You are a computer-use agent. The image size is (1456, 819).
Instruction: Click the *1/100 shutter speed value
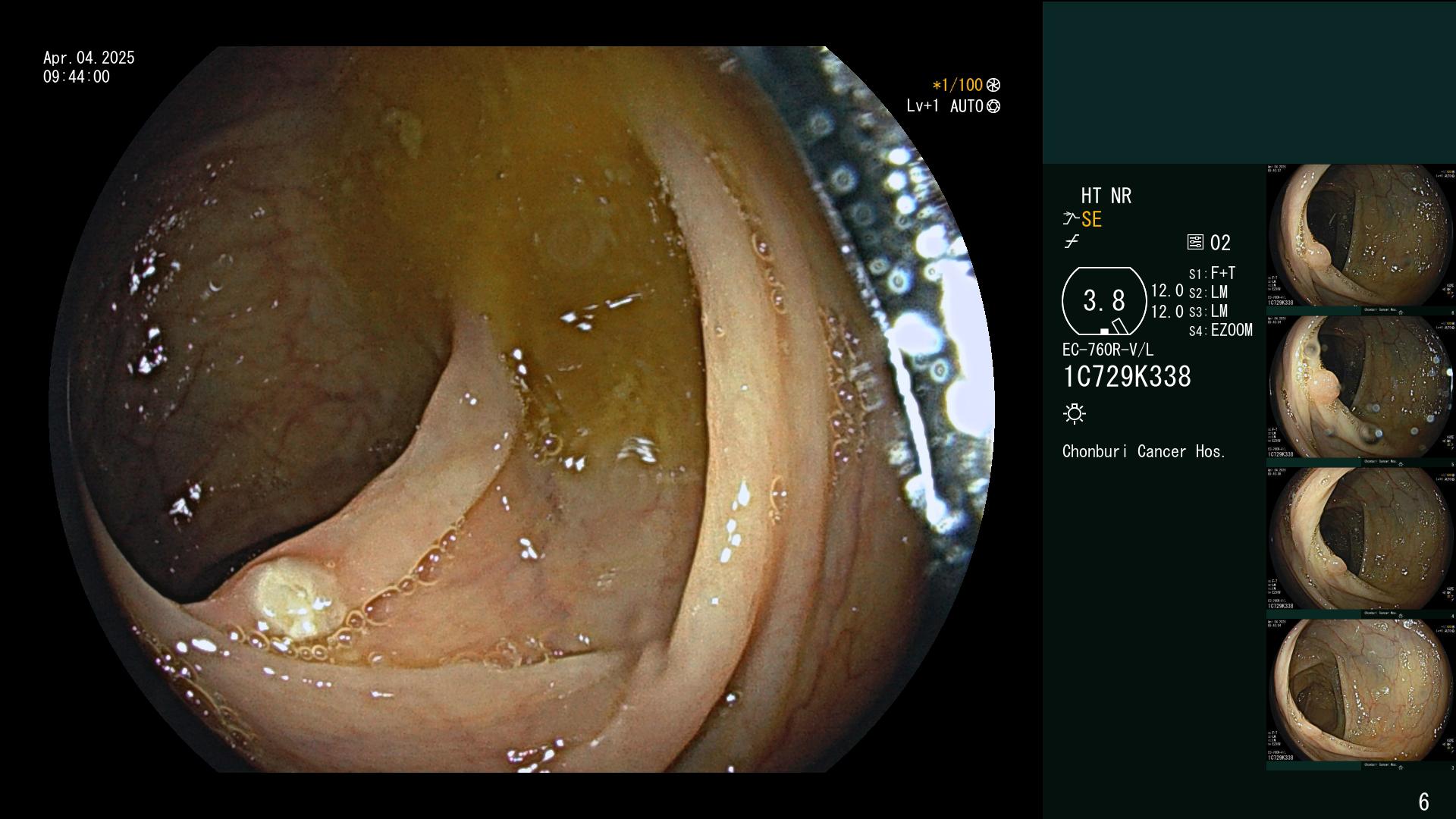pos(957,85)
